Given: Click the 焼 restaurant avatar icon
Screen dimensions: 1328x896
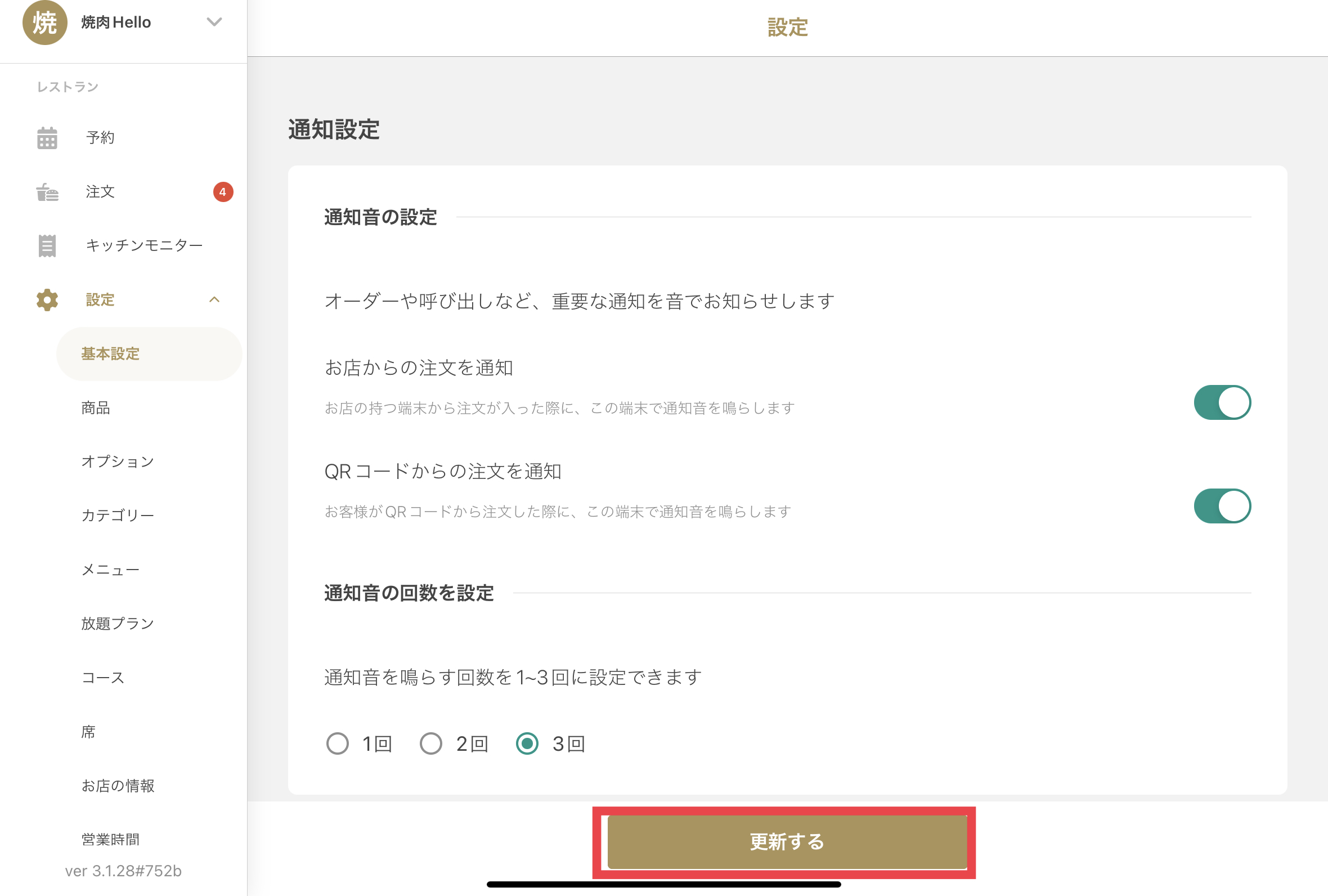Looking at the screenshot, I should point(44,23).
